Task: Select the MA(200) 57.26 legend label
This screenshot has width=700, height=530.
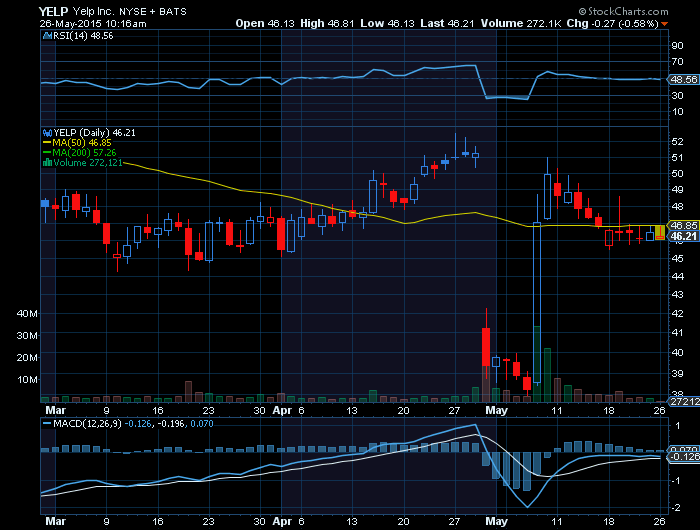Action: tap(84, 153)
